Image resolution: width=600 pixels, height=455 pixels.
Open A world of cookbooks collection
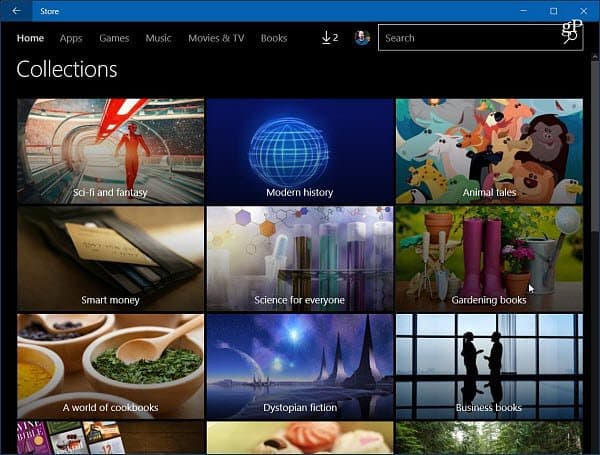[110, 366]
